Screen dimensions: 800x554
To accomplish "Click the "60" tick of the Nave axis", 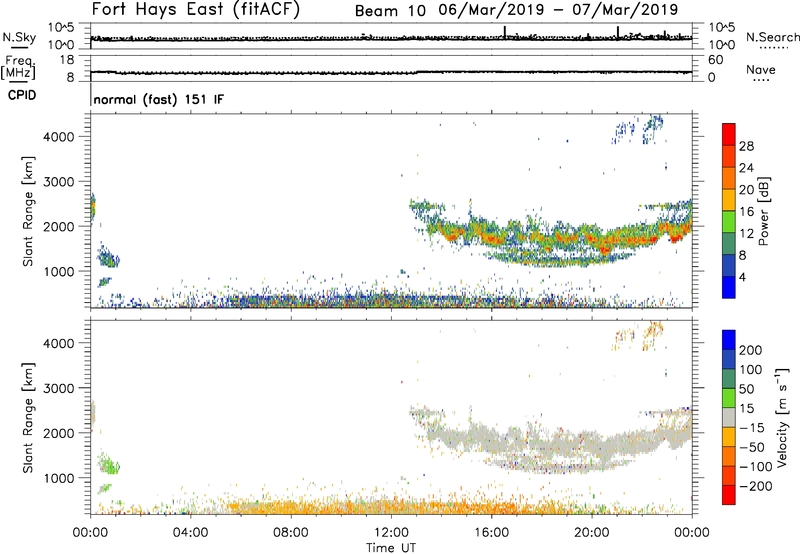I will coord(716,60).
